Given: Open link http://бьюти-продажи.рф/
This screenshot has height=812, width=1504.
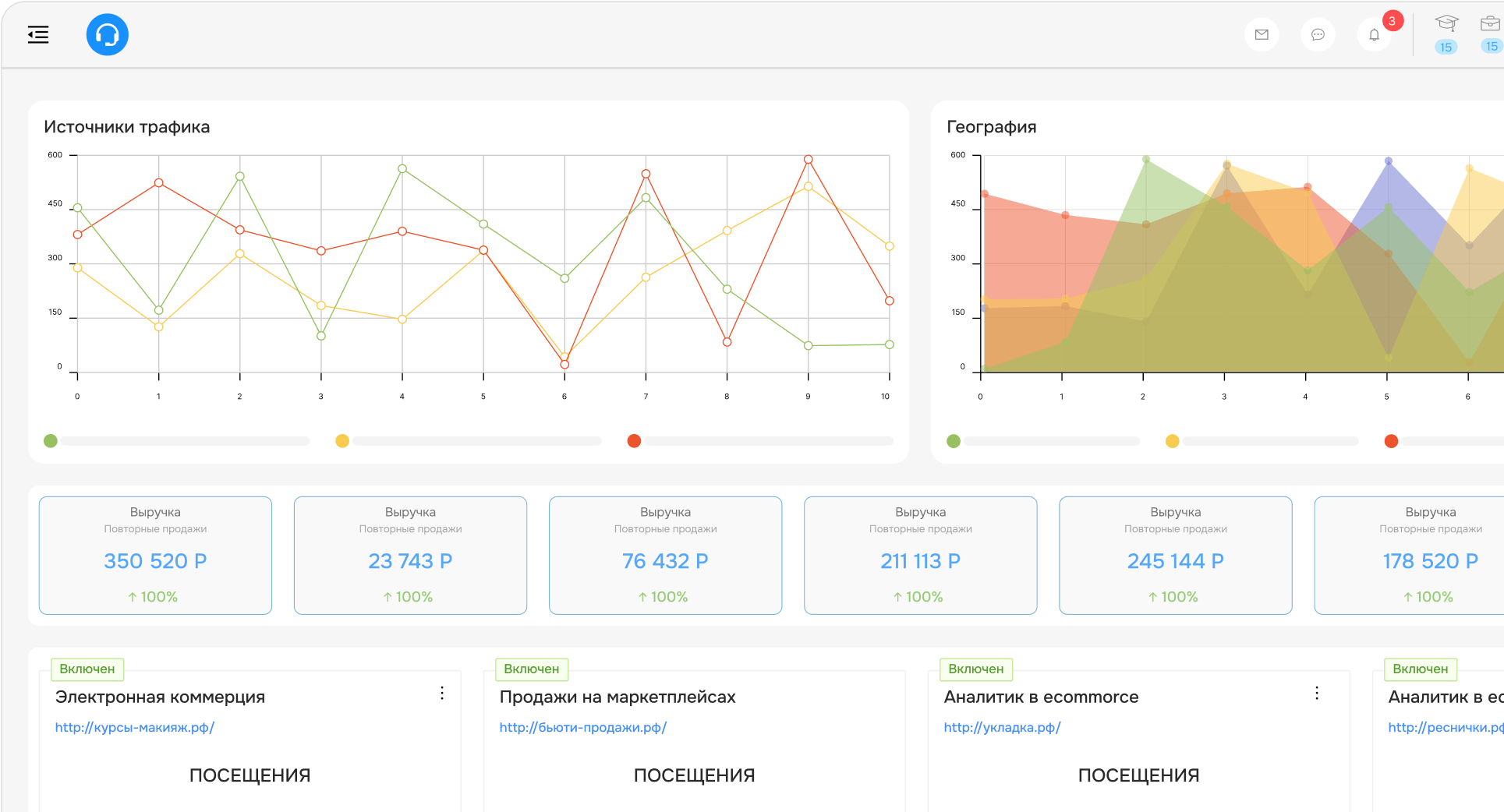Looking at the screenshot, I should click(x=582, y=727).
